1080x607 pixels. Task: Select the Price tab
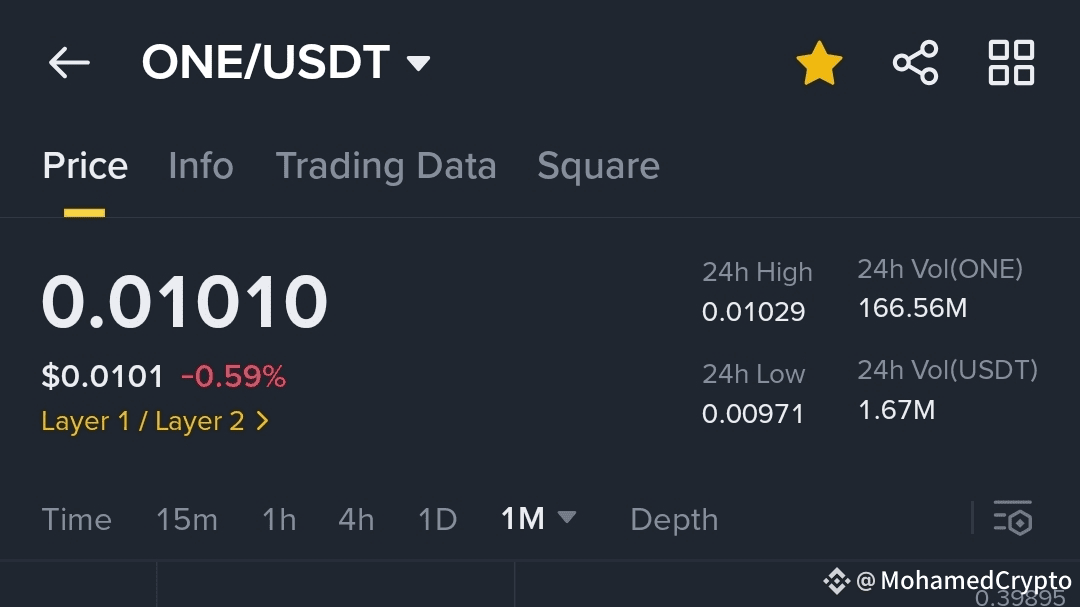pyautogui.click(x=85, y=166)
